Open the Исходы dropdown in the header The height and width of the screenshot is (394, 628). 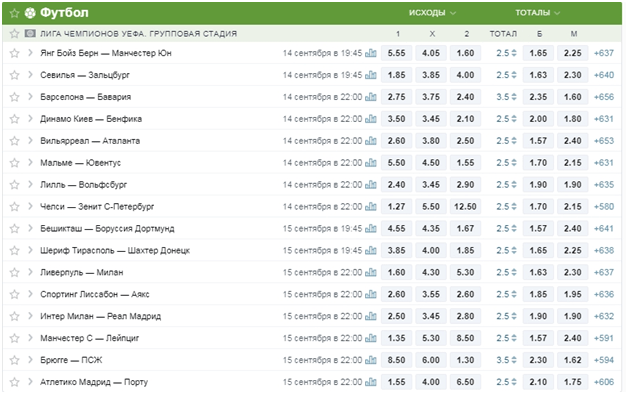point(432,13)
